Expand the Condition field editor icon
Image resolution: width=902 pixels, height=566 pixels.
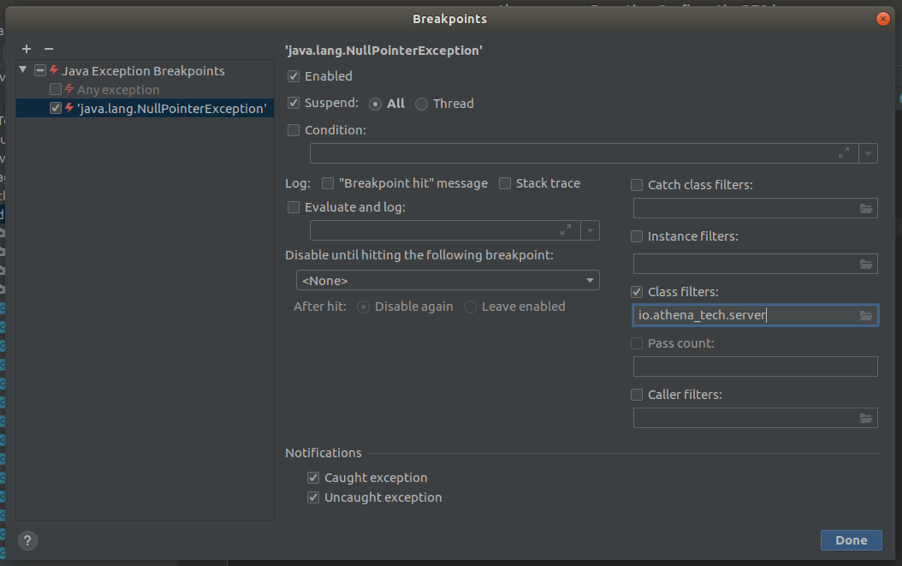point(844,153)
